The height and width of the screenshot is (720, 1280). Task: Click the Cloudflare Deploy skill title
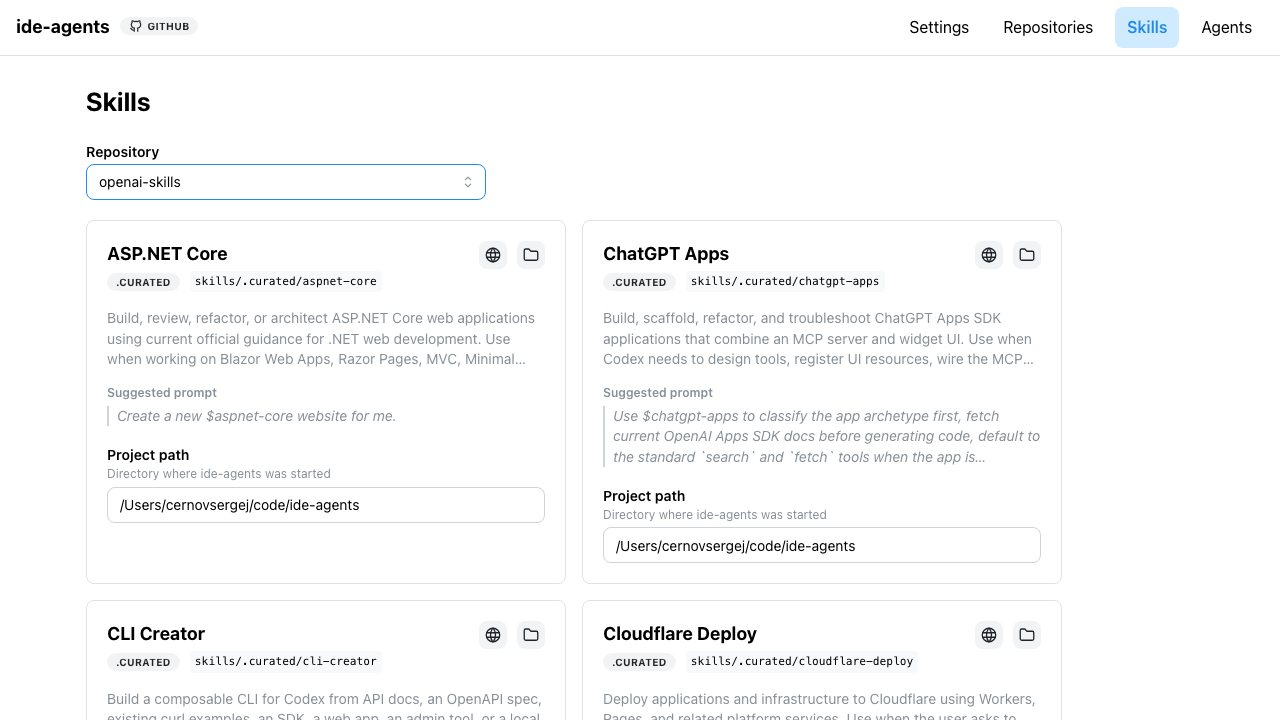click(680, 634)
